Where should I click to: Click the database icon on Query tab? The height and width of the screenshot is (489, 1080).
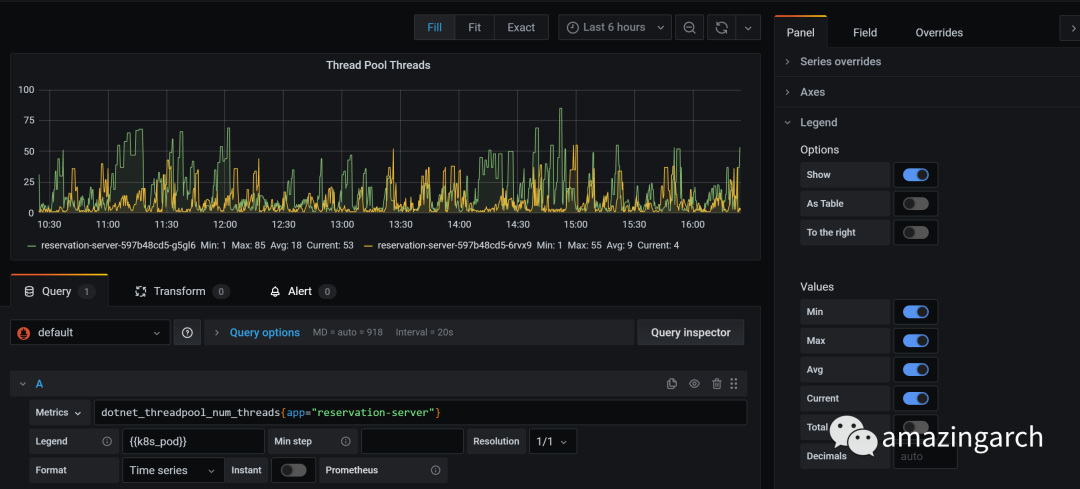click(x=29, y=291)
